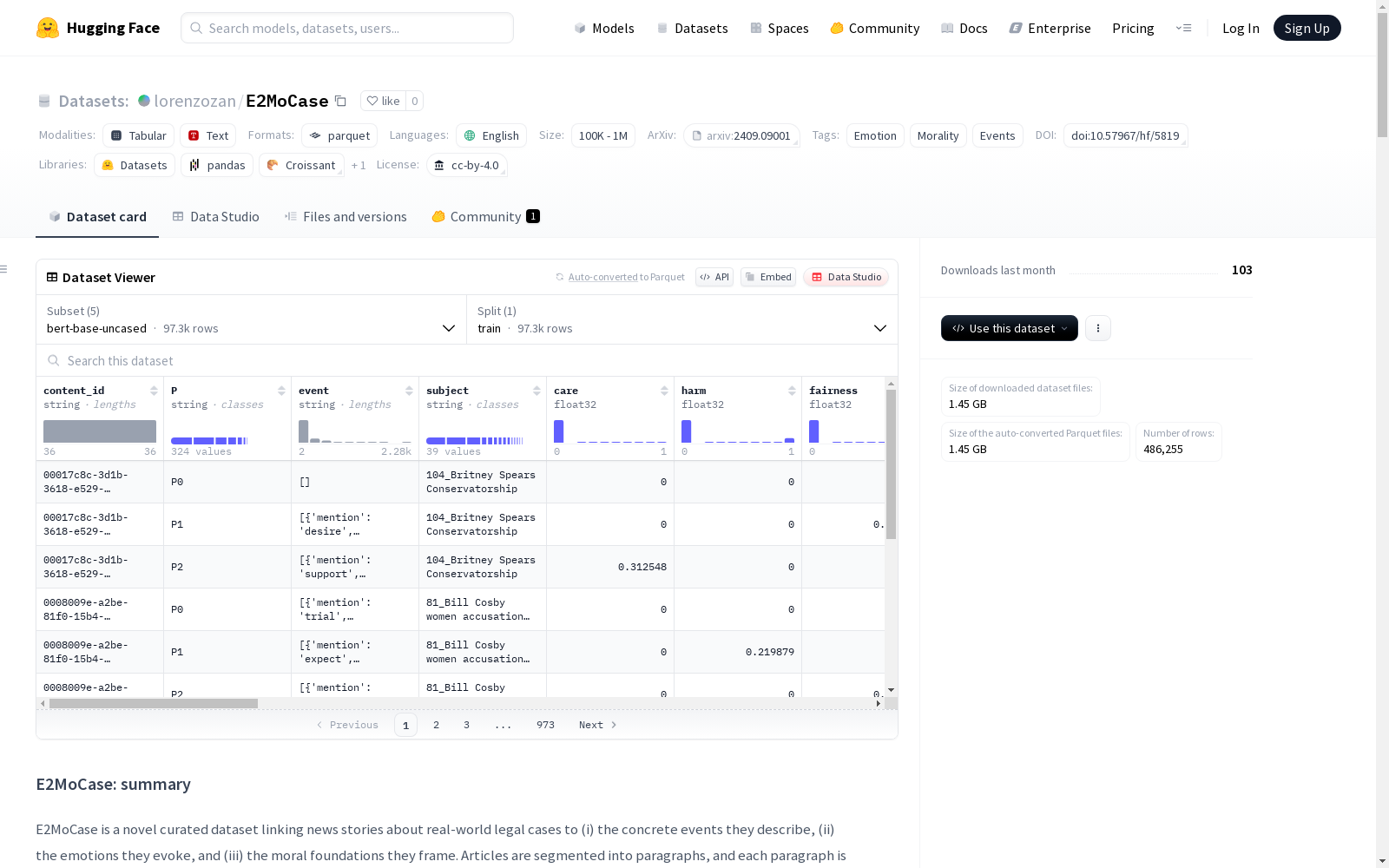Click the Dataset Viewer table icon
This screenshot has width=1389, height=868.
coord(52,277)
